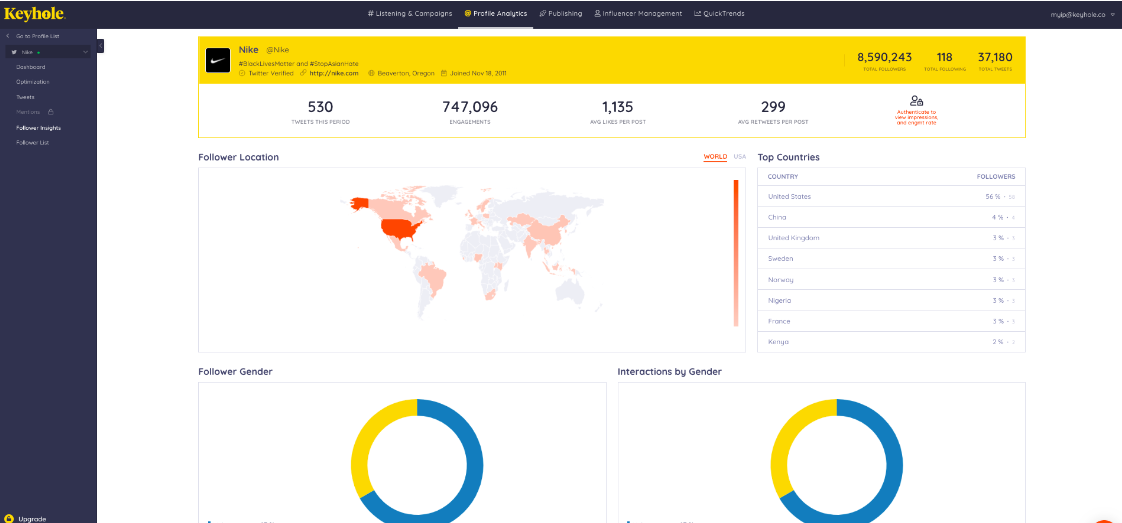This screenshot has height=523, width=1122.
Task: Select the China row in Top Countries
Action: (891, 217)
